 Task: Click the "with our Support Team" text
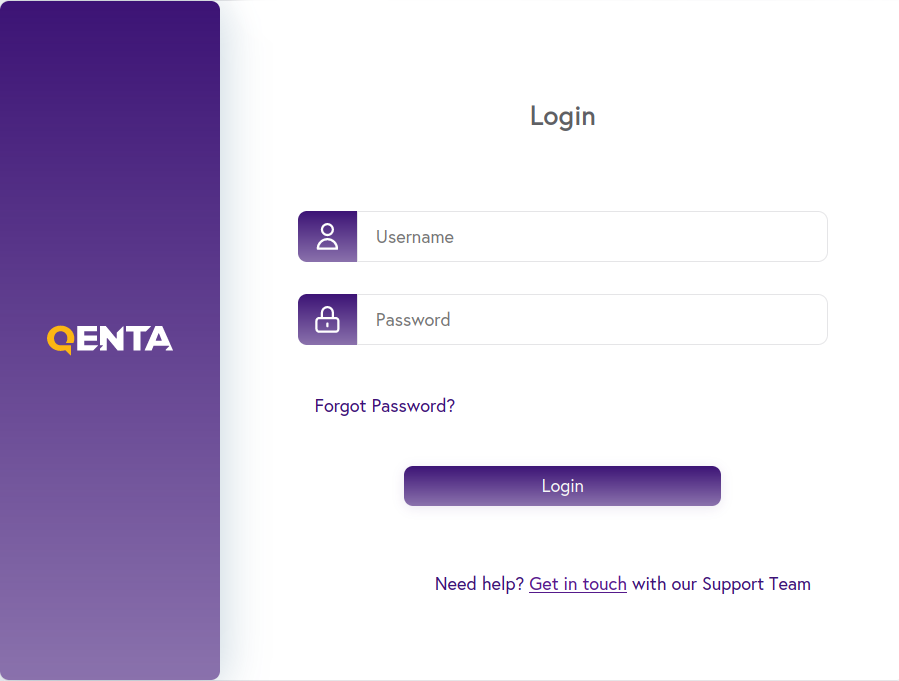pos(721,584)
